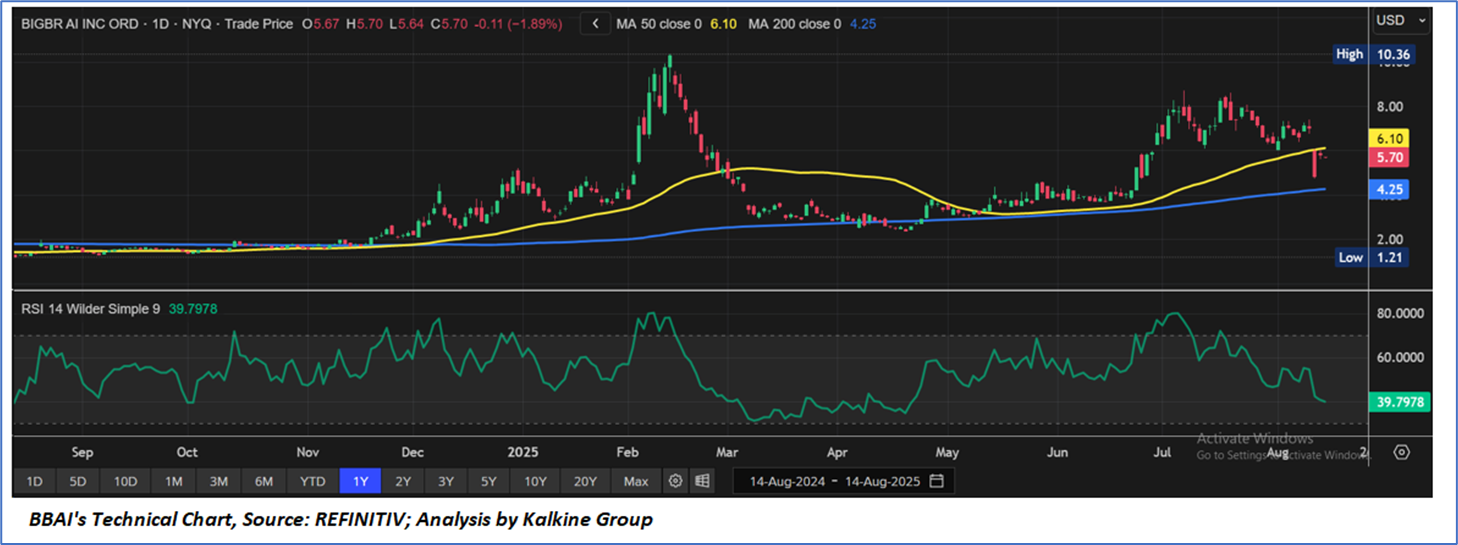This screenshot has width=1458, height=545.
Task: Switch to the 5D range
Action: coord(78,481)
